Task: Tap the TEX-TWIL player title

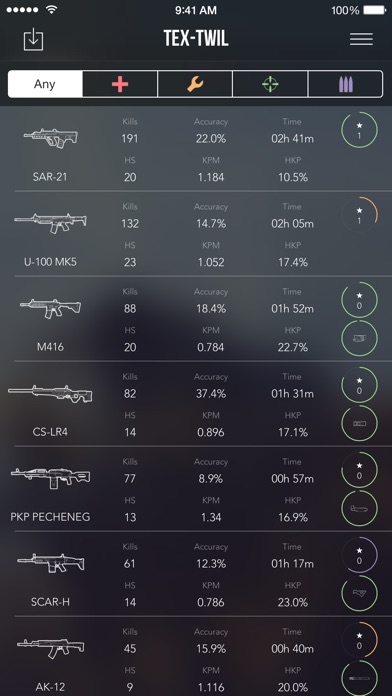Action: pos(196,39)
